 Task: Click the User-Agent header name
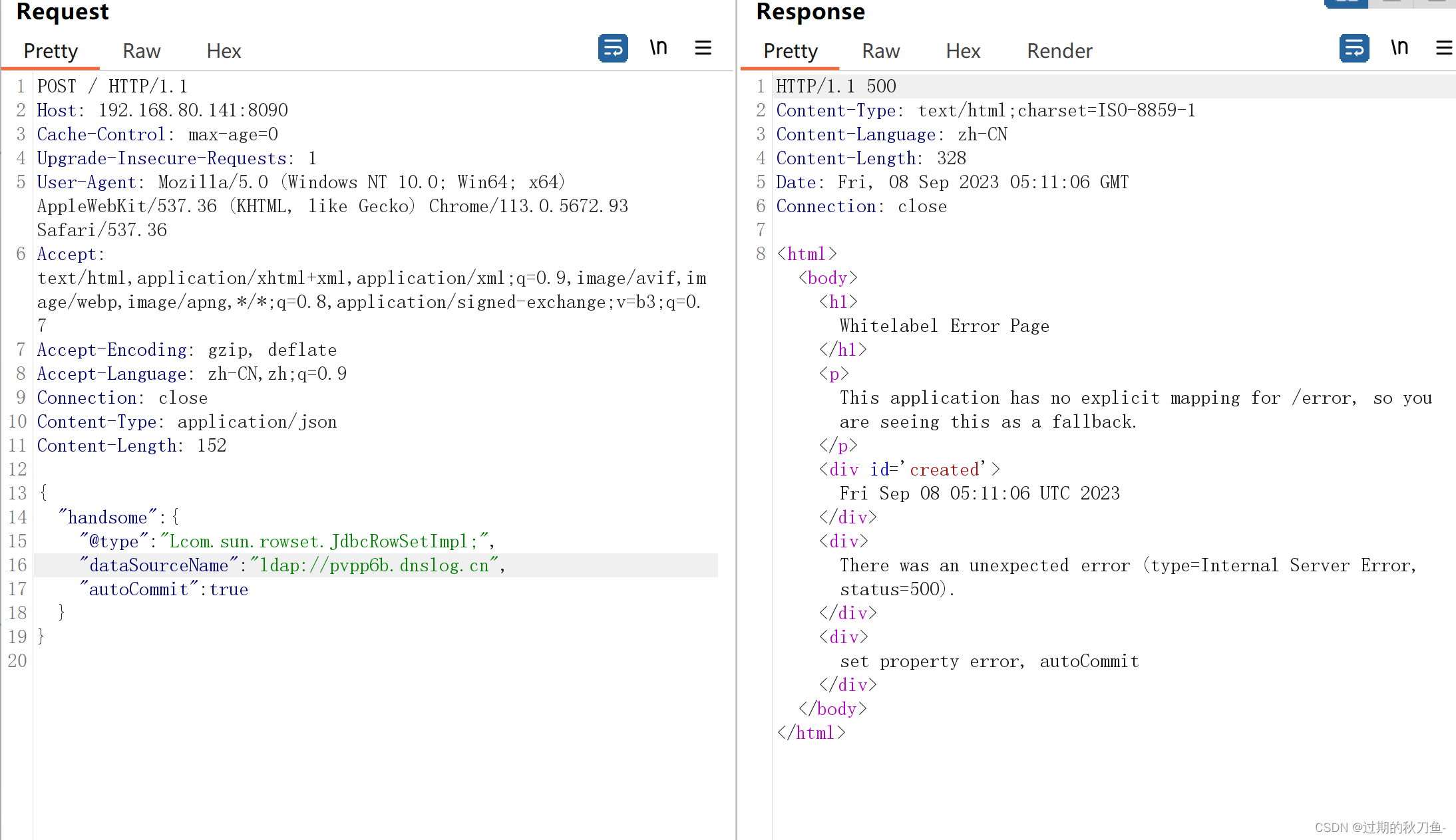[x=87, y=182]
